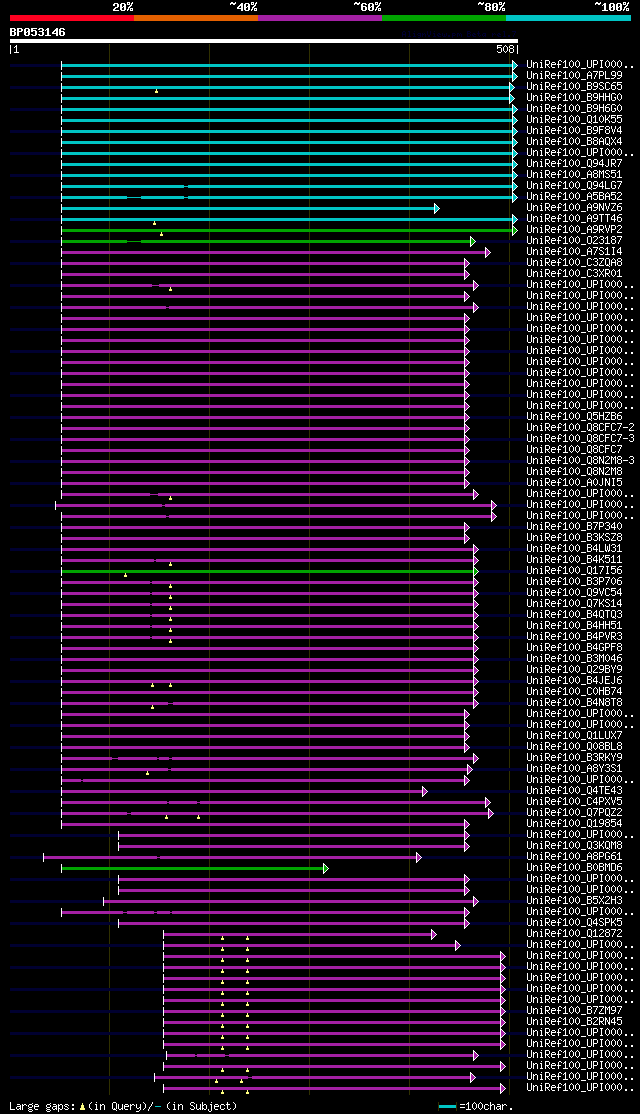640x1114 pixels.
Task: Select the UniRef100_Q19854 label
Action: (574, 824)
